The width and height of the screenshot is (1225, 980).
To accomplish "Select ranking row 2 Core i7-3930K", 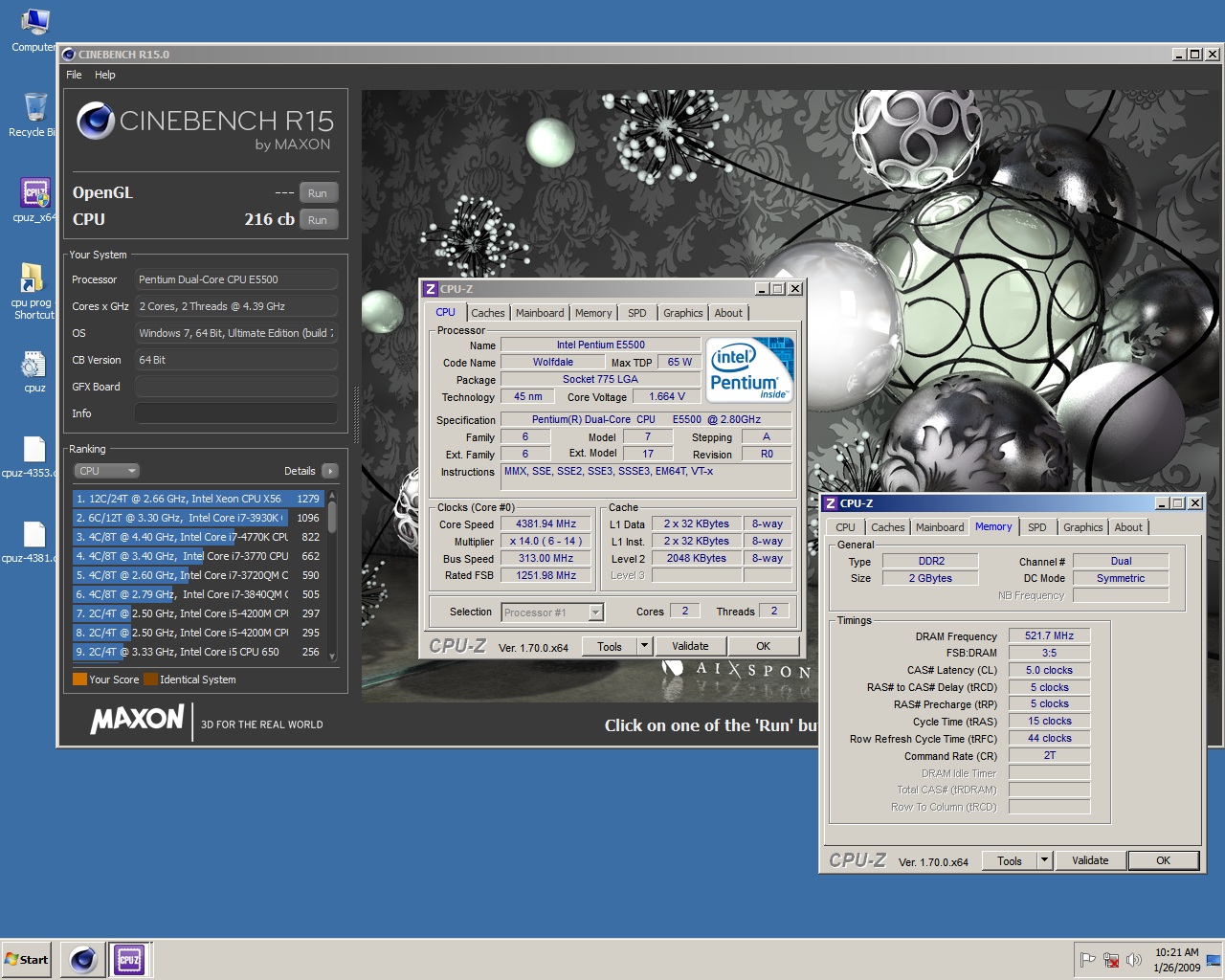I will tap(198, 518).
